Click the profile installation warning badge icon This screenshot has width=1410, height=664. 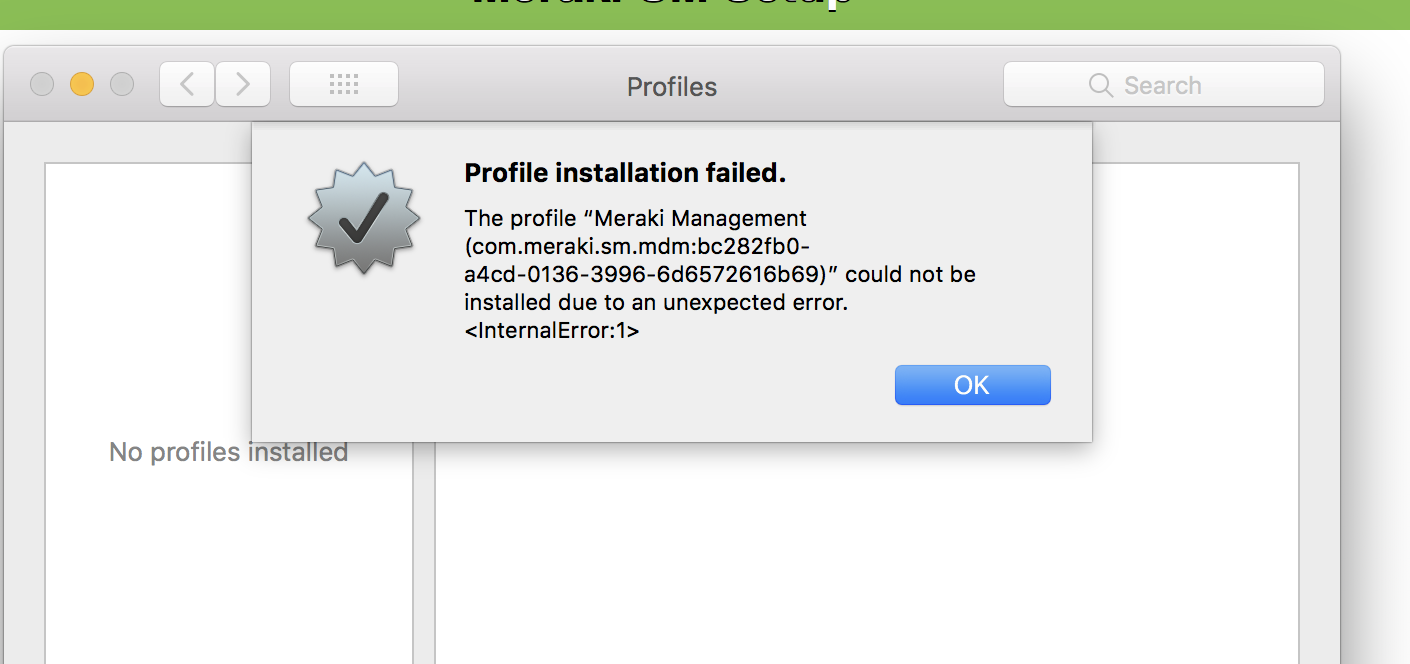(x=364, y=218)
